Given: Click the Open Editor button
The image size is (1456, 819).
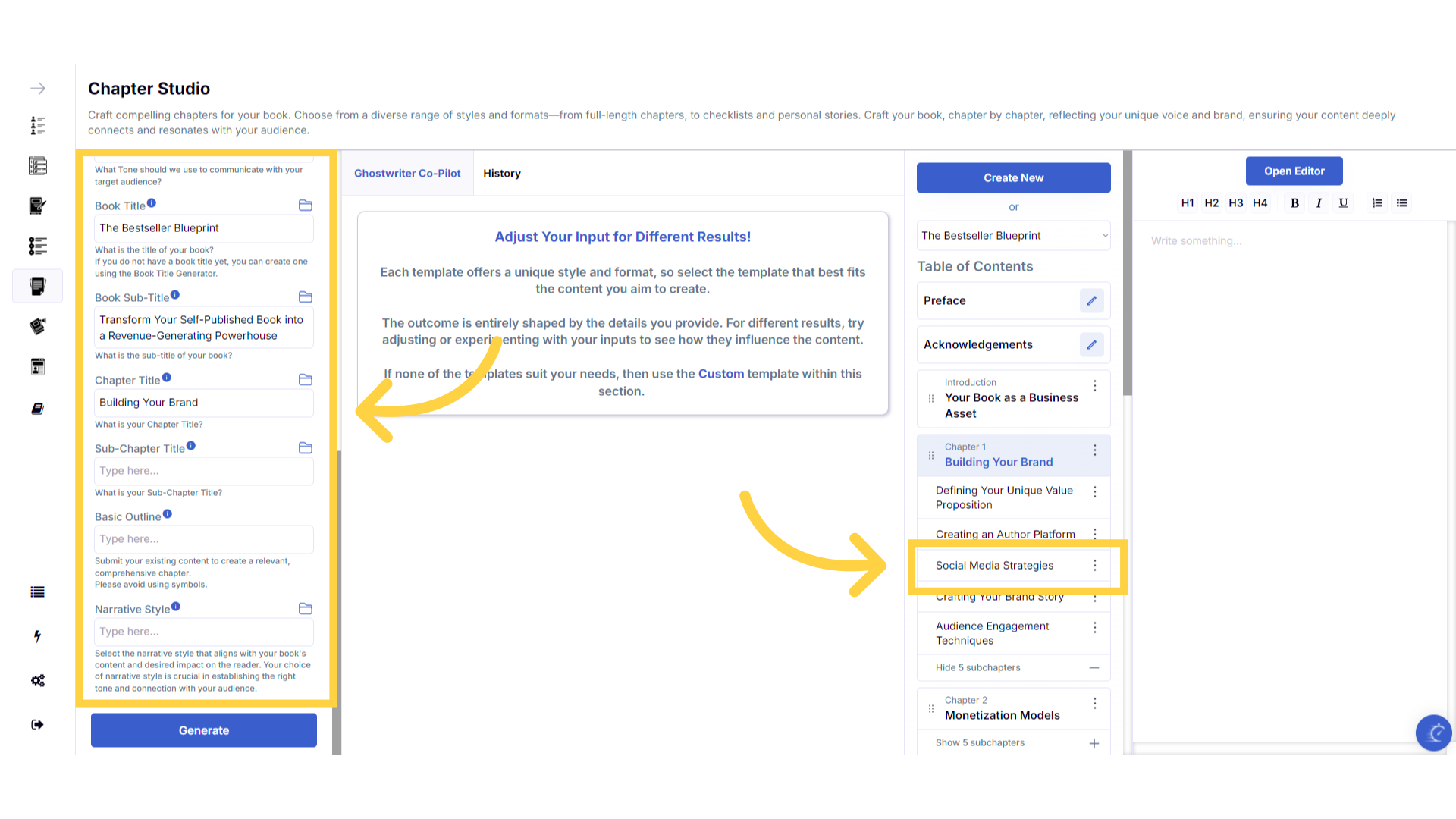Looking at the screenshot, I should pyautogui.click(x=1294, y=171).
